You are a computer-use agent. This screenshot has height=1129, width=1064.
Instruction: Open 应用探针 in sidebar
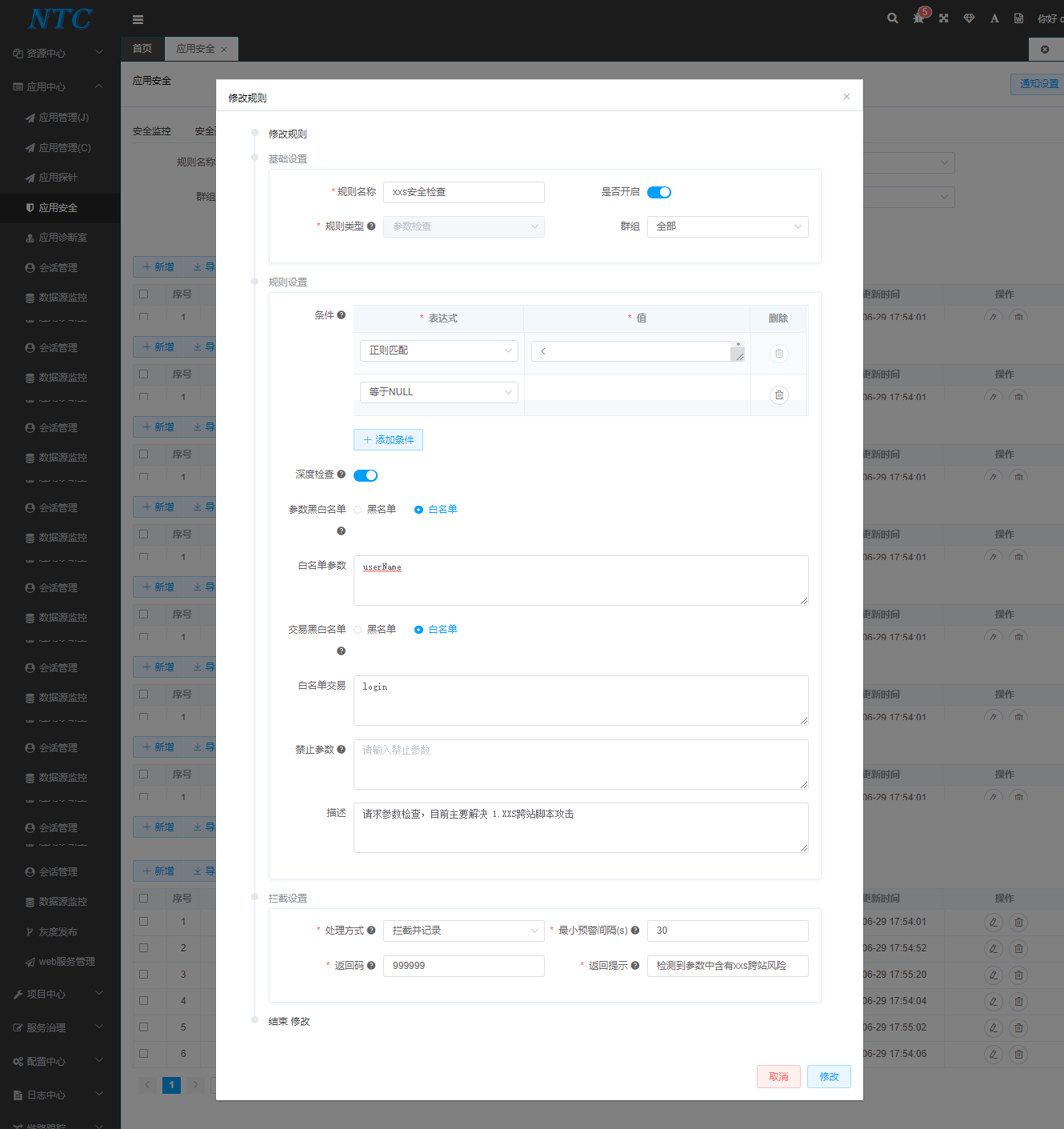coord(60,178)
